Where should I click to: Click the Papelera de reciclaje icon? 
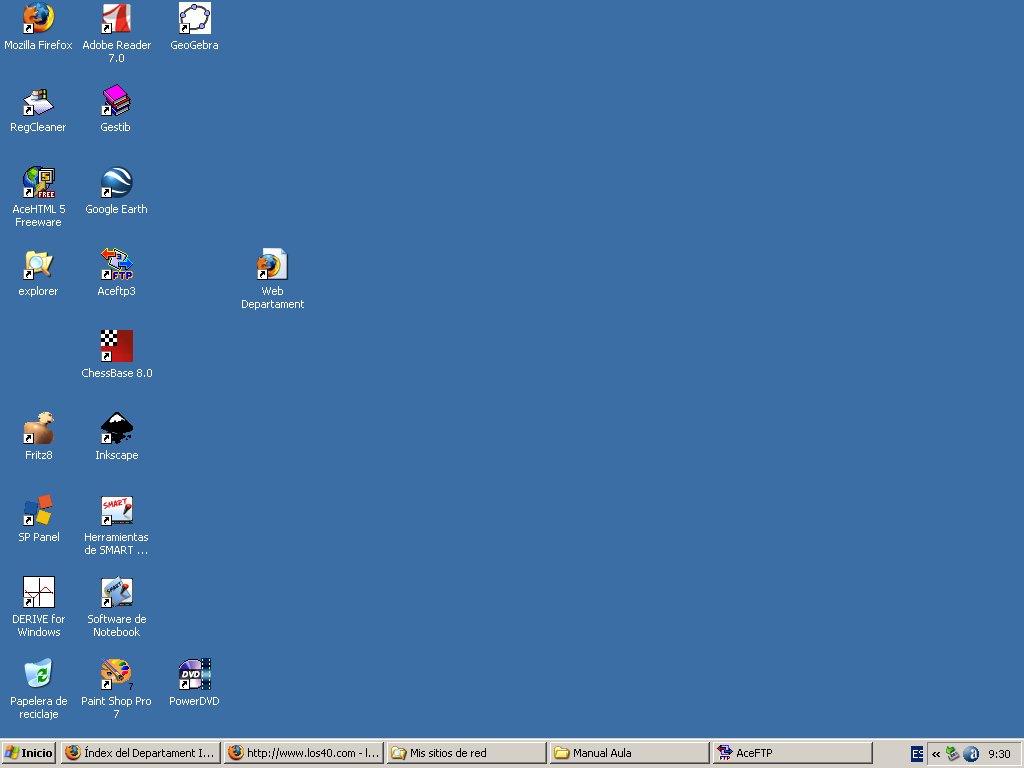(38, 675)
